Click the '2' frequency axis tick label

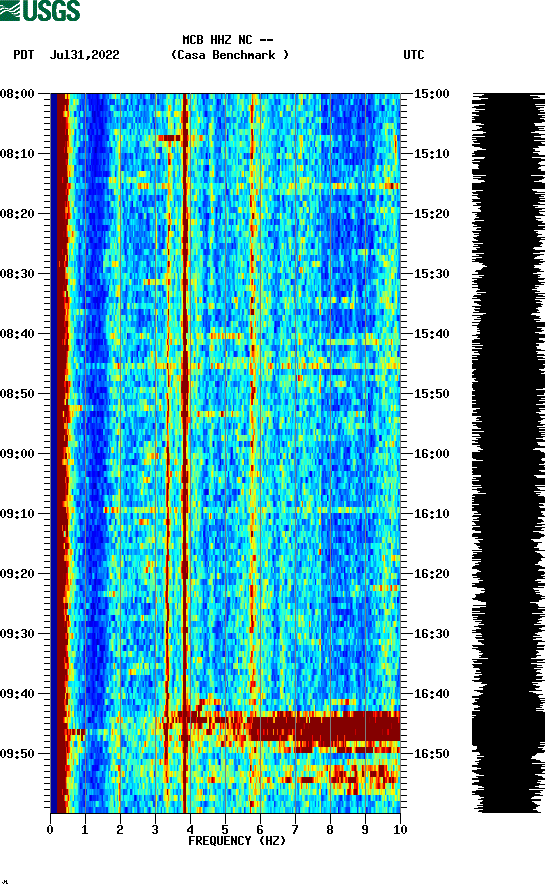120,829
